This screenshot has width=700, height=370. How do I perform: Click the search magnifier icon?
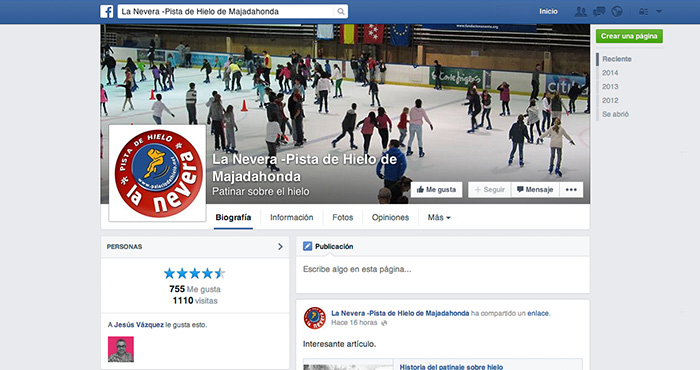pos(341,12)
